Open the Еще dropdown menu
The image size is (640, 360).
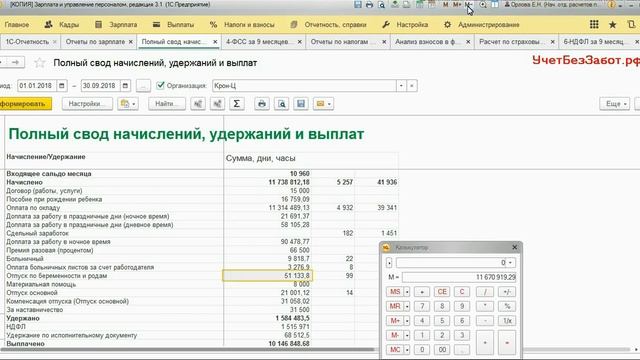[615, 104]
